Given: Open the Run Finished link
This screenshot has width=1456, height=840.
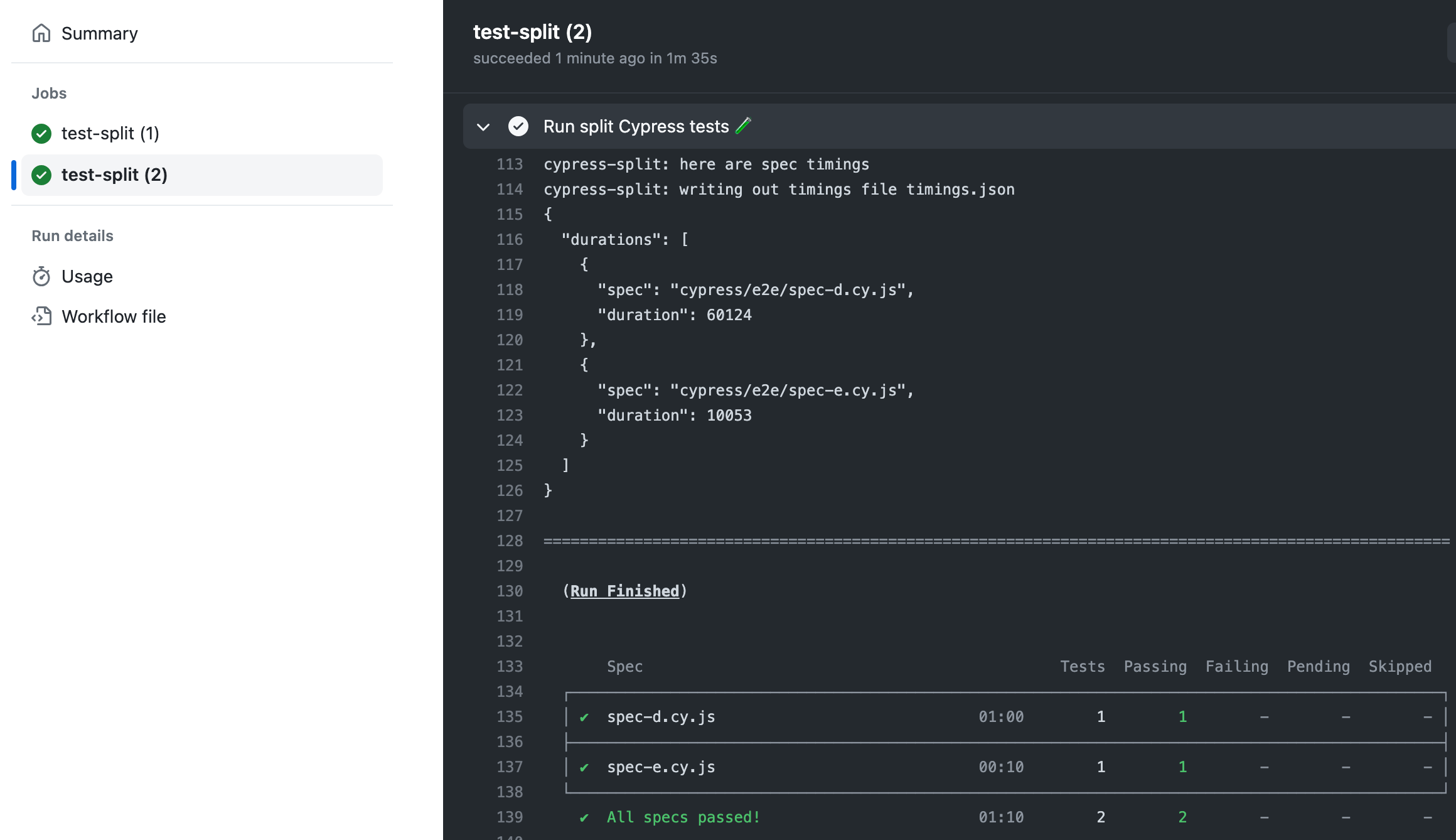Looking at the screenshot, I should coord(624,590).
